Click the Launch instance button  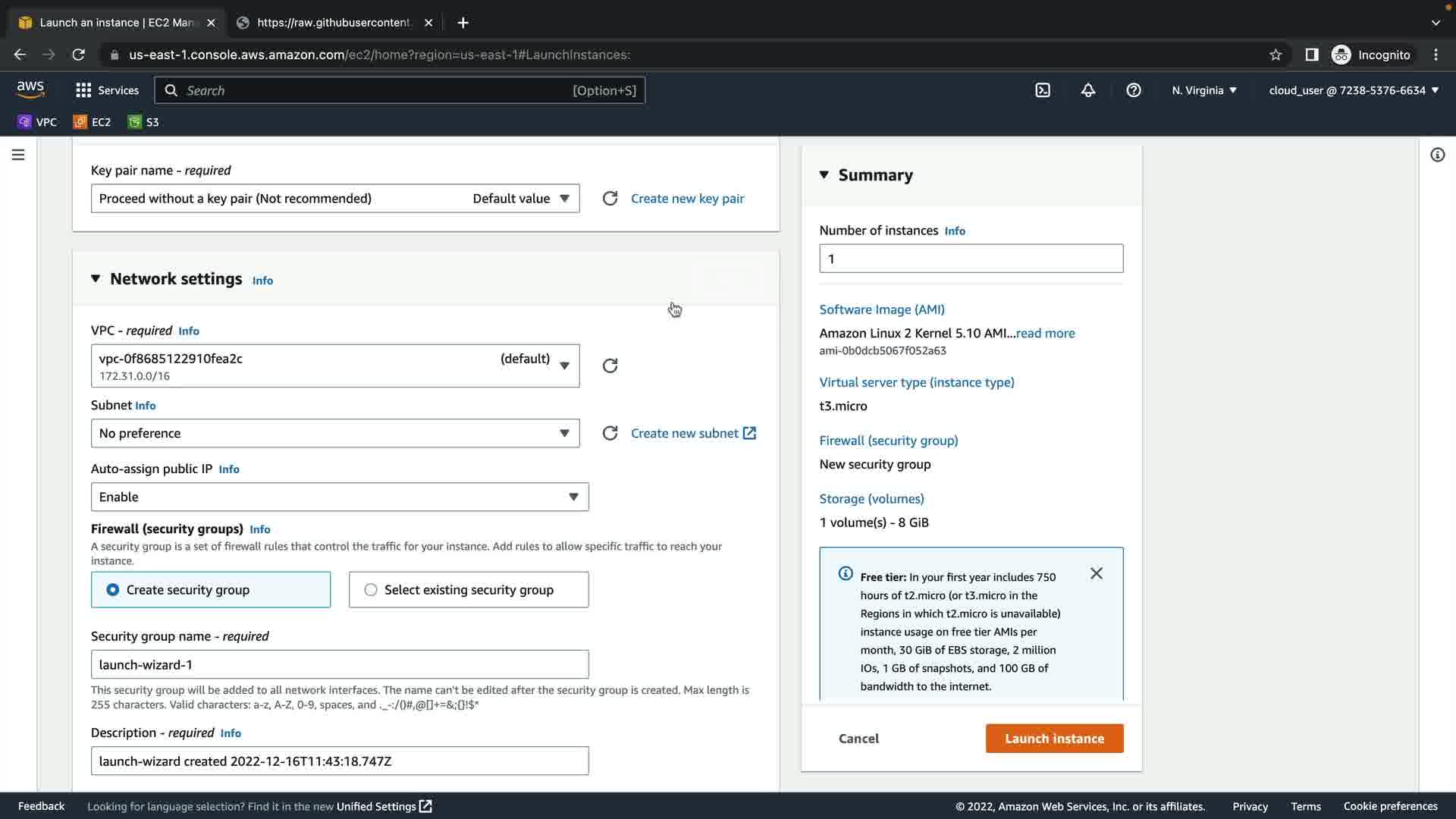point(1054,739)
